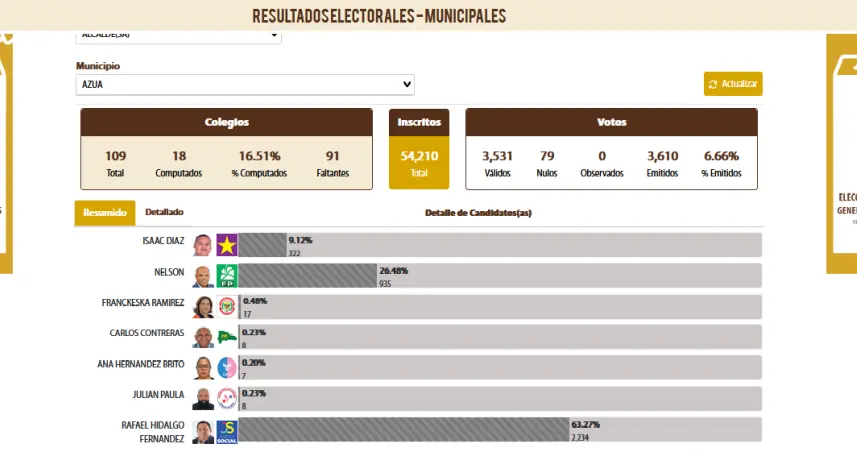Switch to the Resumido tab

(x=105, y=212)
